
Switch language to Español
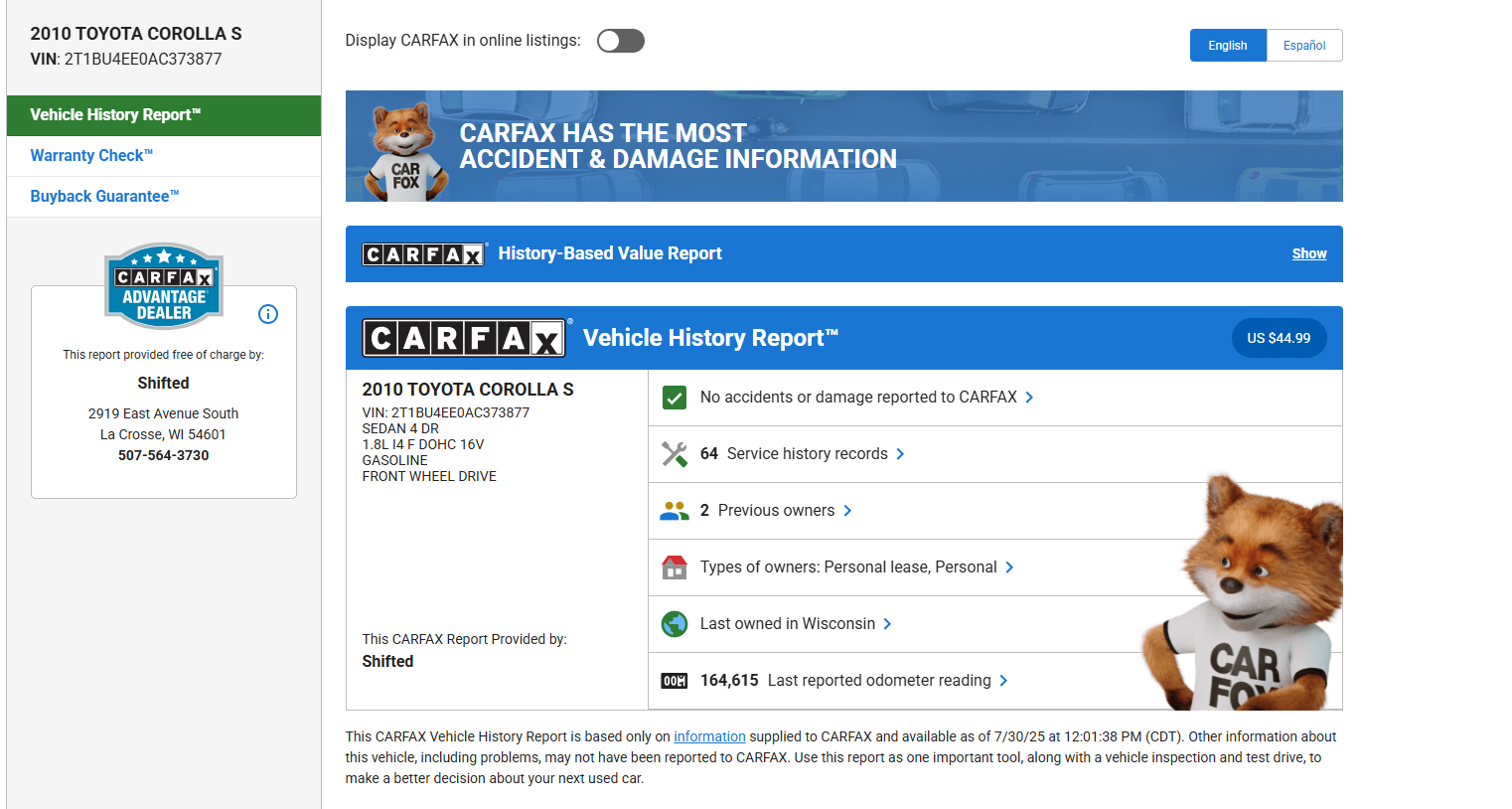click(x=1304, y=46)
